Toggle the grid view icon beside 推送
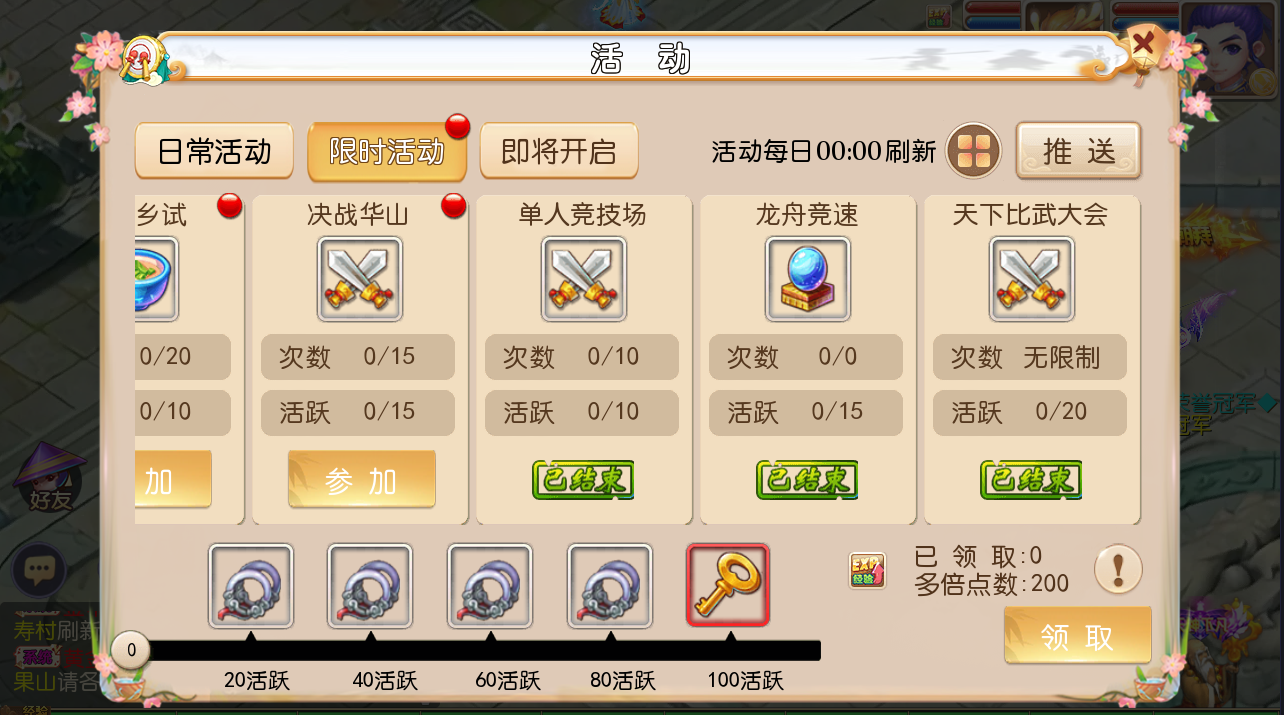Image resolution: width=1284 pixels, height=715 pixels. tap(974, 151)
